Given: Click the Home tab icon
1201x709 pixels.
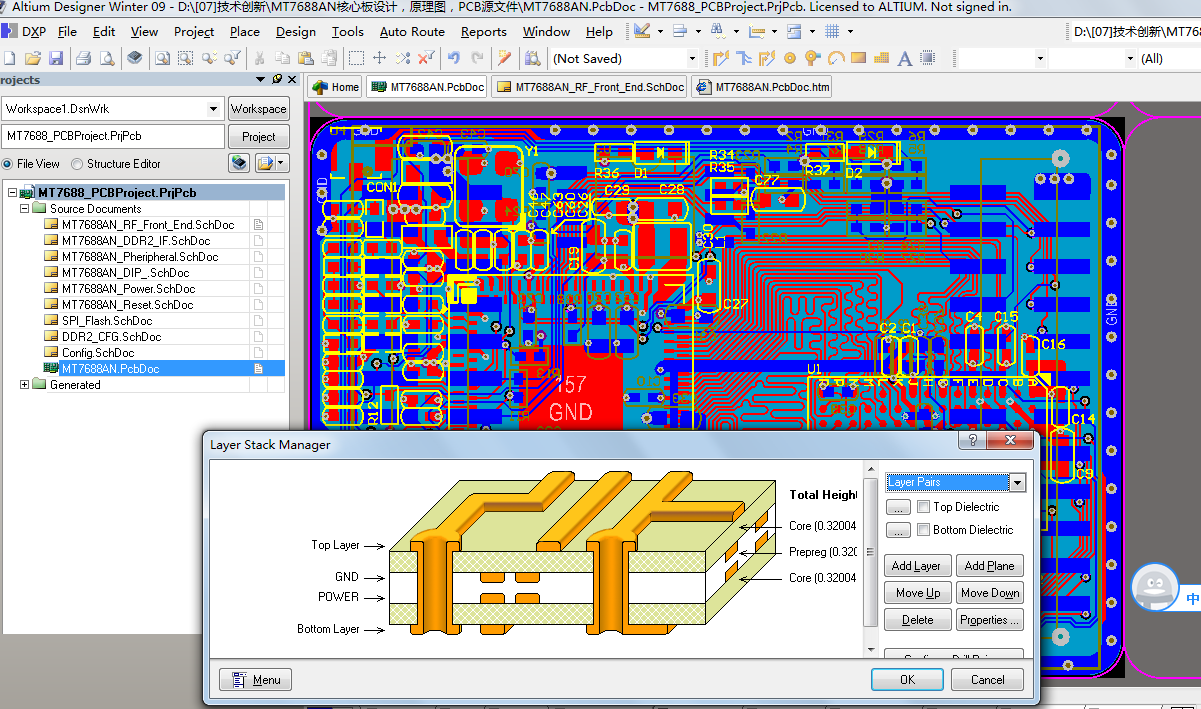Looking at the screenshot, I should pyautogui.click(x=320, y=87).
